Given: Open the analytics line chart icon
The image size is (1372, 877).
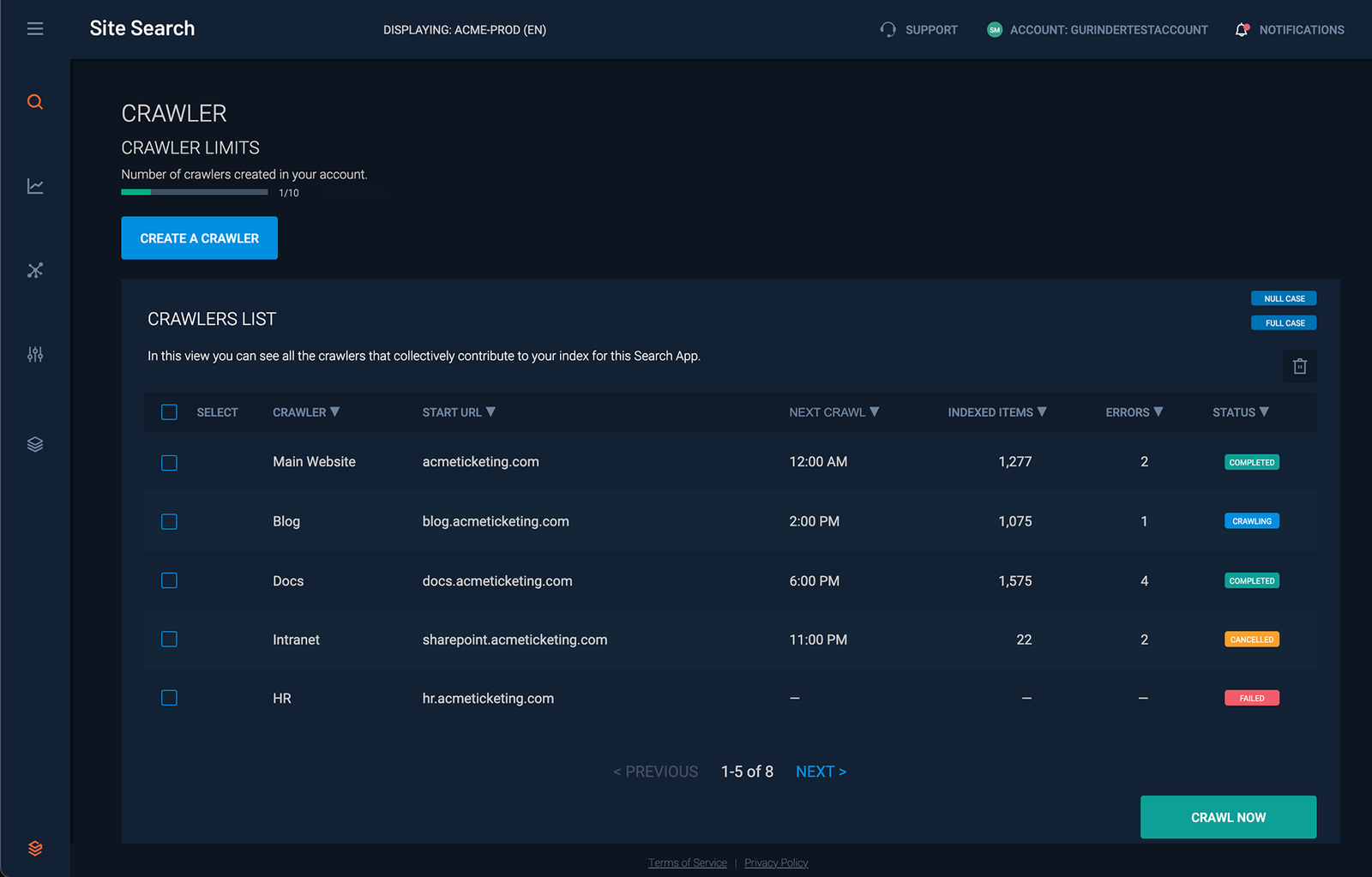Looking at the screenshot, I should point(35,186).
